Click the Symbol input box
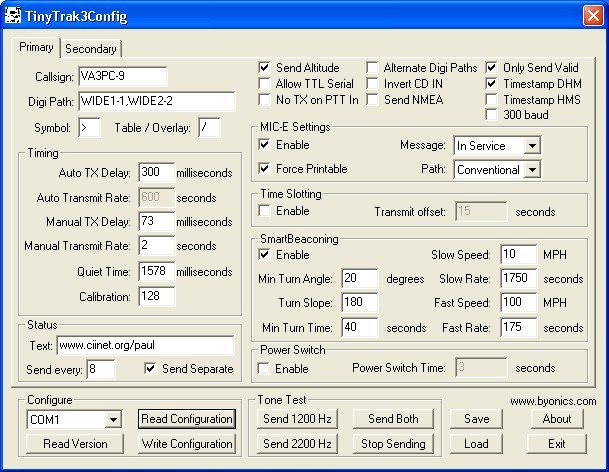This screenshot has height=472, width=609. 89,127
